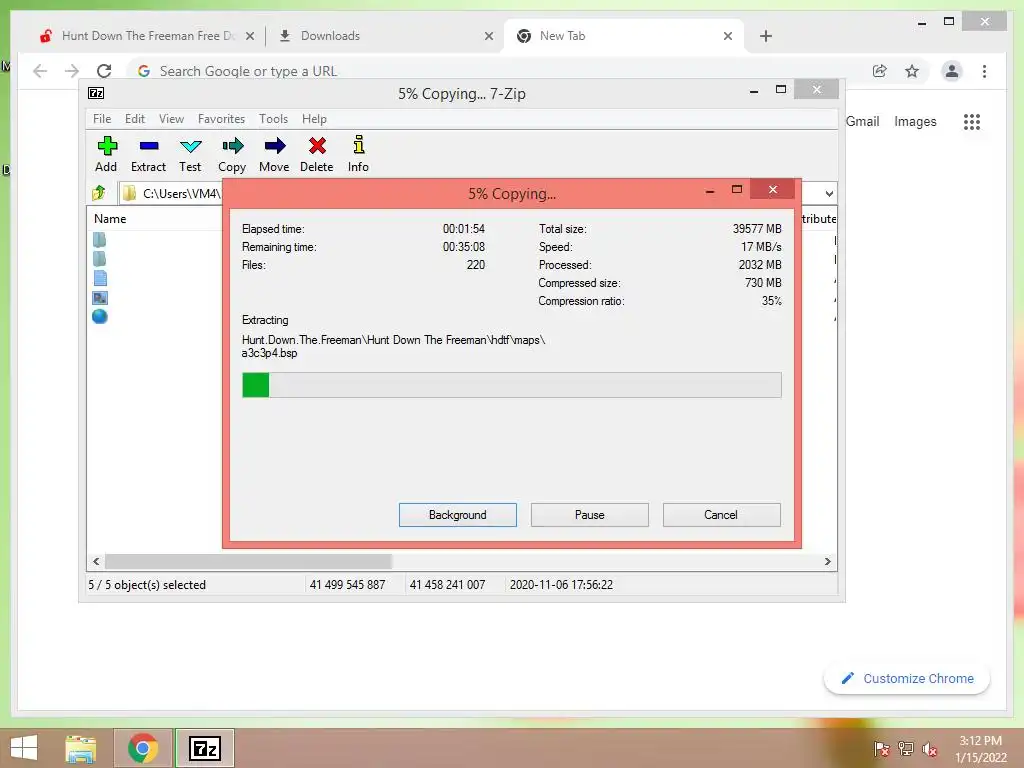Select the document file icon in list
The image size is (1024, 768).
click(100, 278)
